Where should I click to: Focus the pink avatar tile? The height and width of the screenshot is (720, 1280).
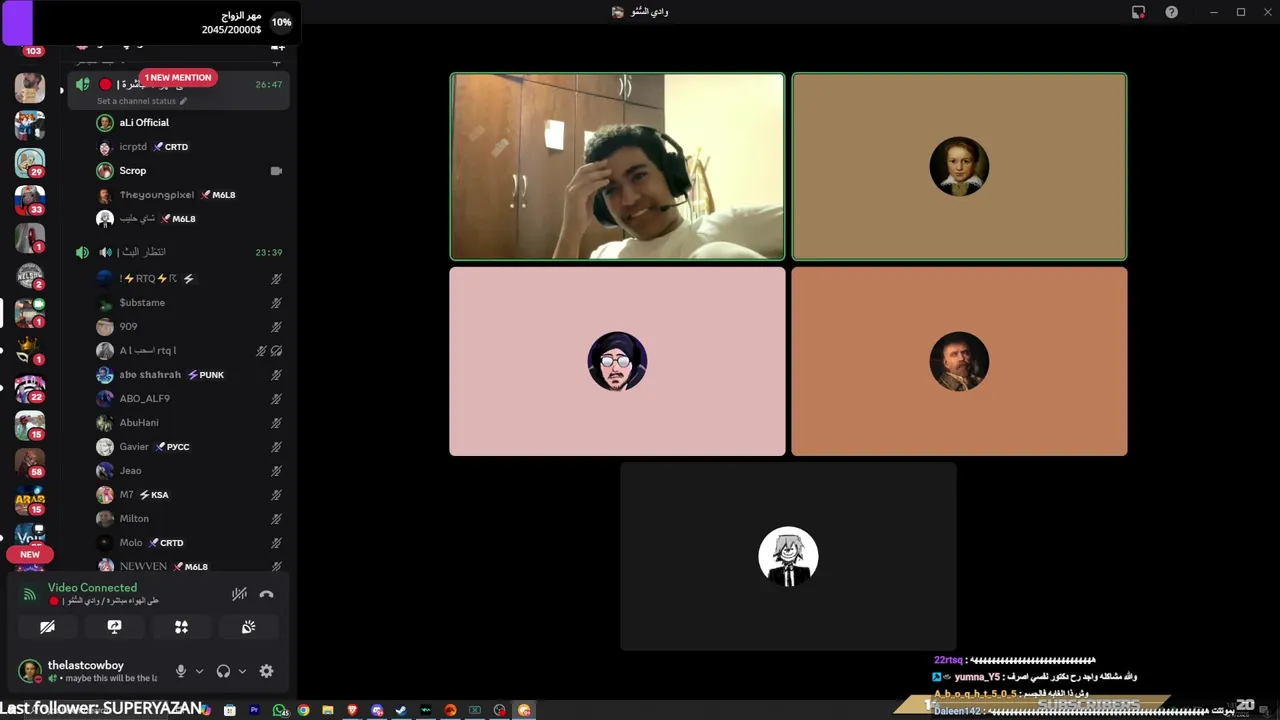[617, 361]
